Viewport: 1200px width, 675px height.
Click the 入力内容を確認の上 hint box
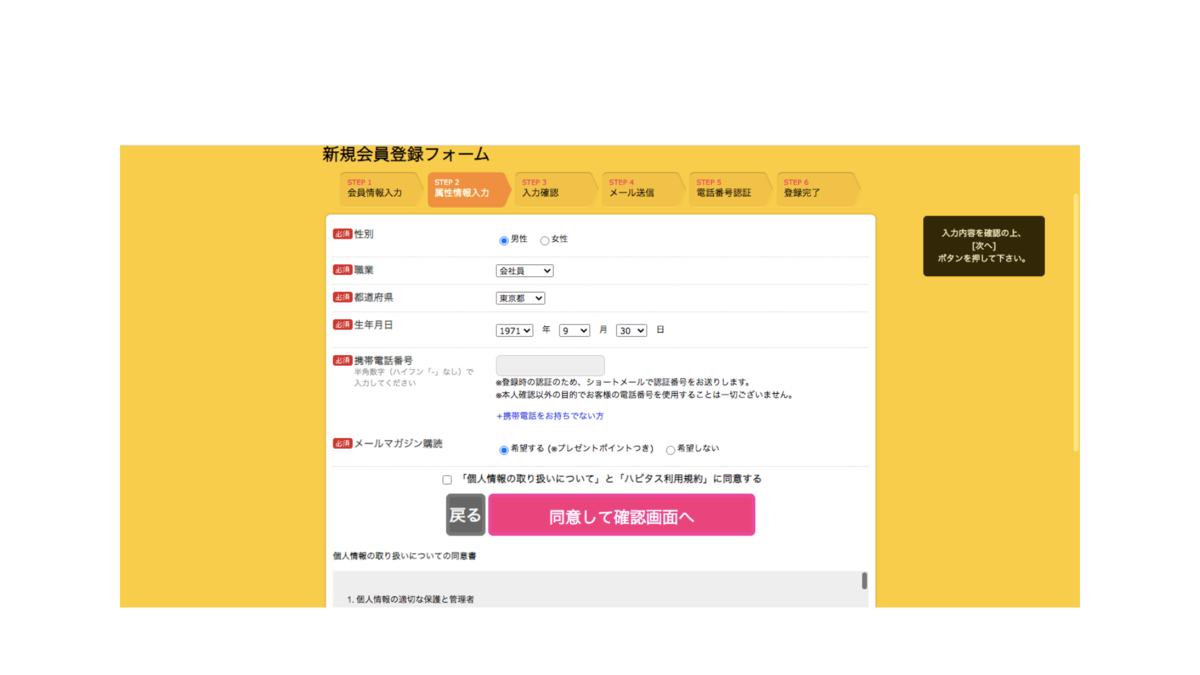click(x=984, y=246)
